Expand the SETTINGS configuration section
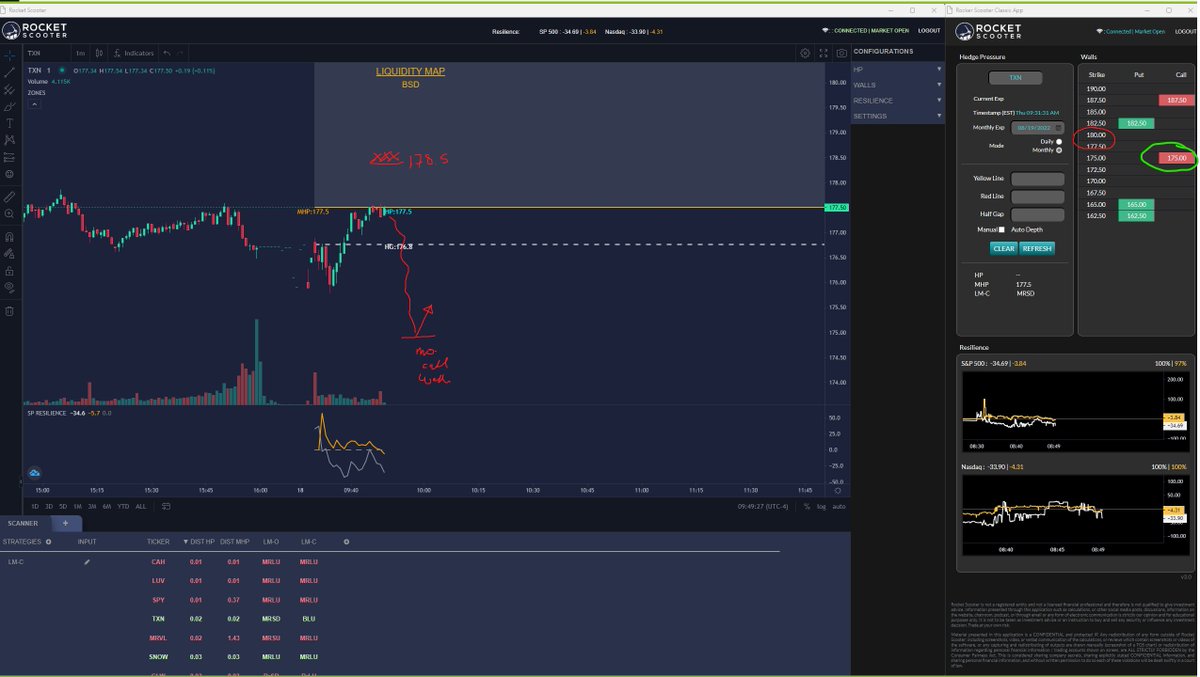Viewport: 1200px width, 677px height. point(897,116)
